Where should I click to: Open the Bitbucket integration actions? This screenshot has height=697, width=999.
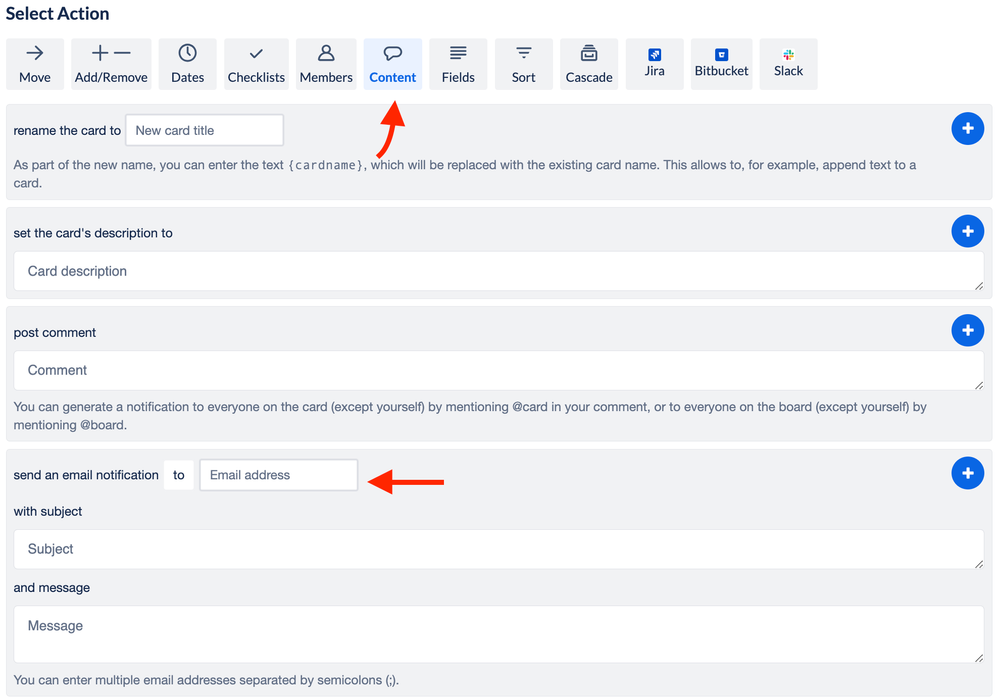tap(721, 63)
